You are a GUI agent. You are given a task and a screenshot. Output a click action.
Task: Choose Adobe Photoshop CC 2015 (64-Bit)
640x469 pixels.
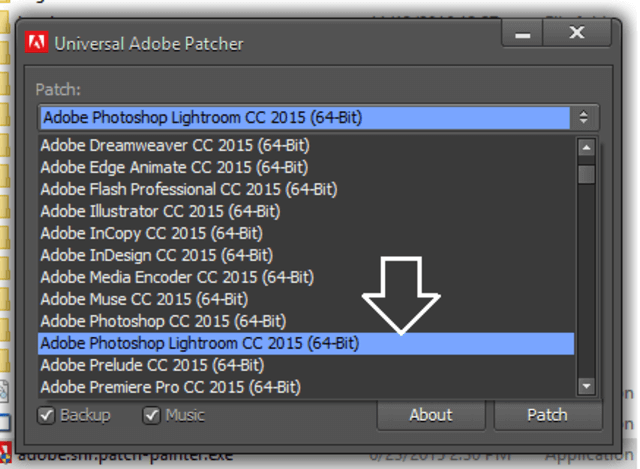coord(163,321)
